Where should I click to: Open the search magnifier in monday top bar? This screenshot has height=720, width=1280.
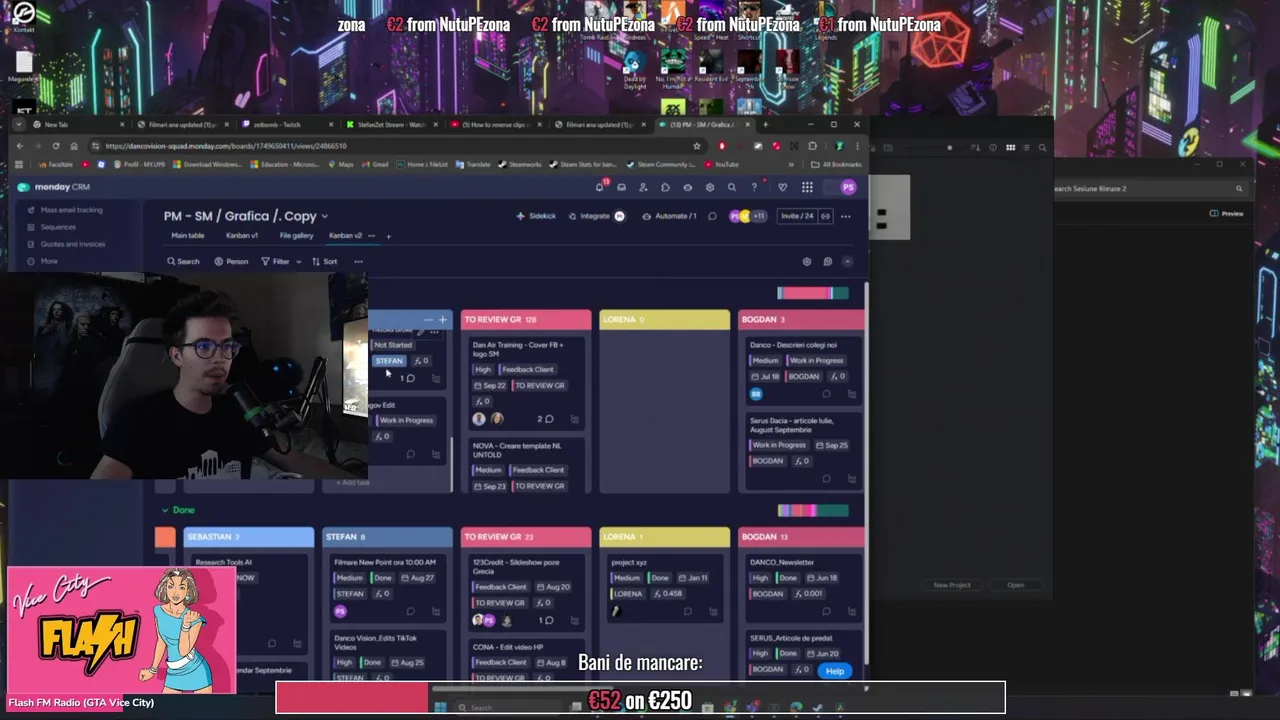click(x=732, y=187)
